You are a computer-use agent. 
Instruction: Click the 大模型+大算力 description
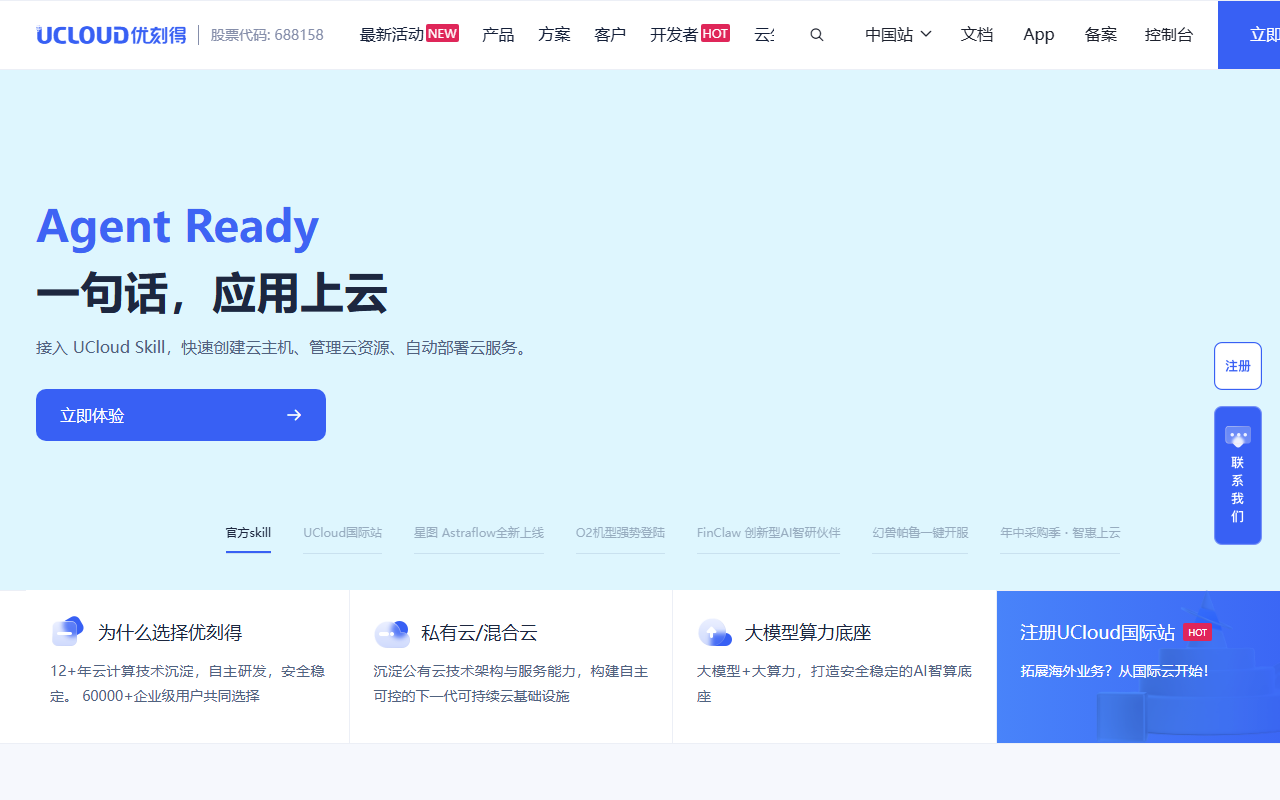tap(834, 683)
